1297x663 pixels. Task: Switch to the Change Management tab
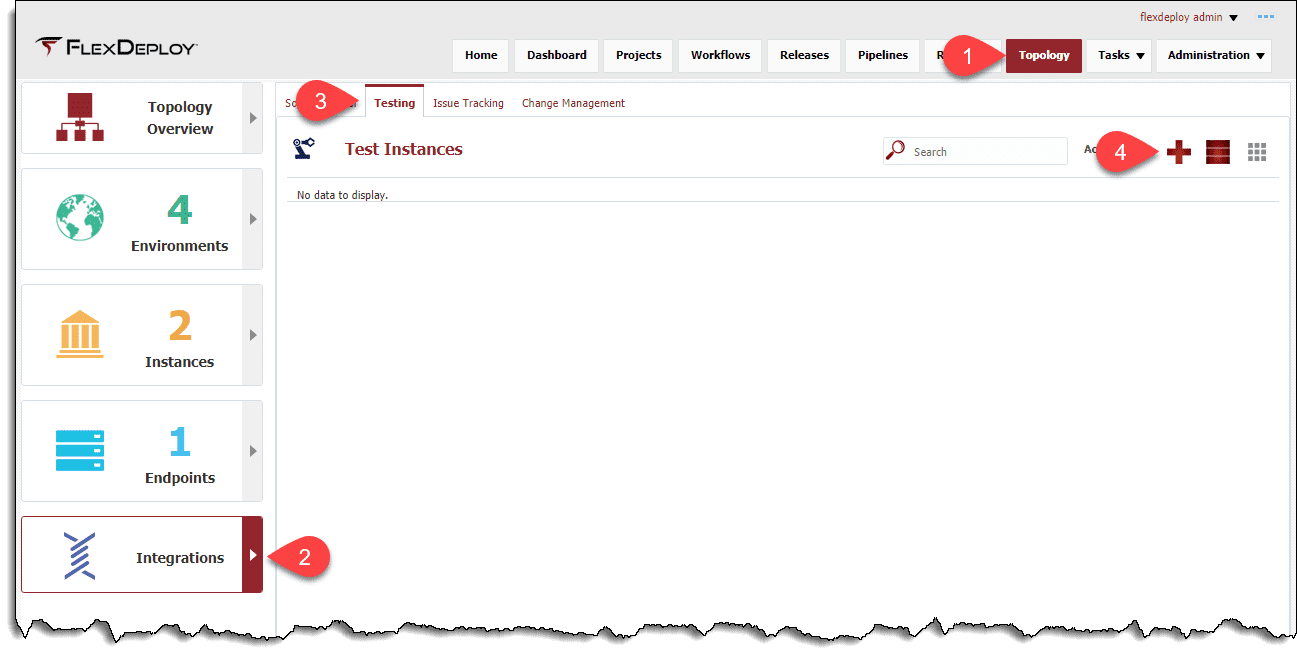tap(573, 103)
